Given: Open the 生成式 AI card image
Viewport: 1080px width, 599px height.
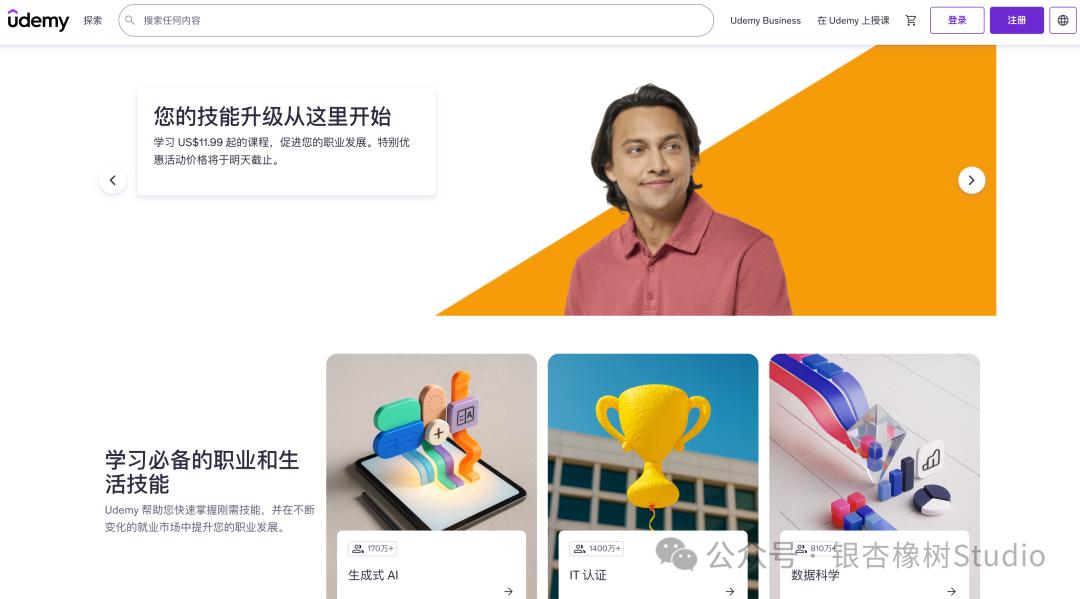Looking at the screenshot, I should (x=431, y=442).
